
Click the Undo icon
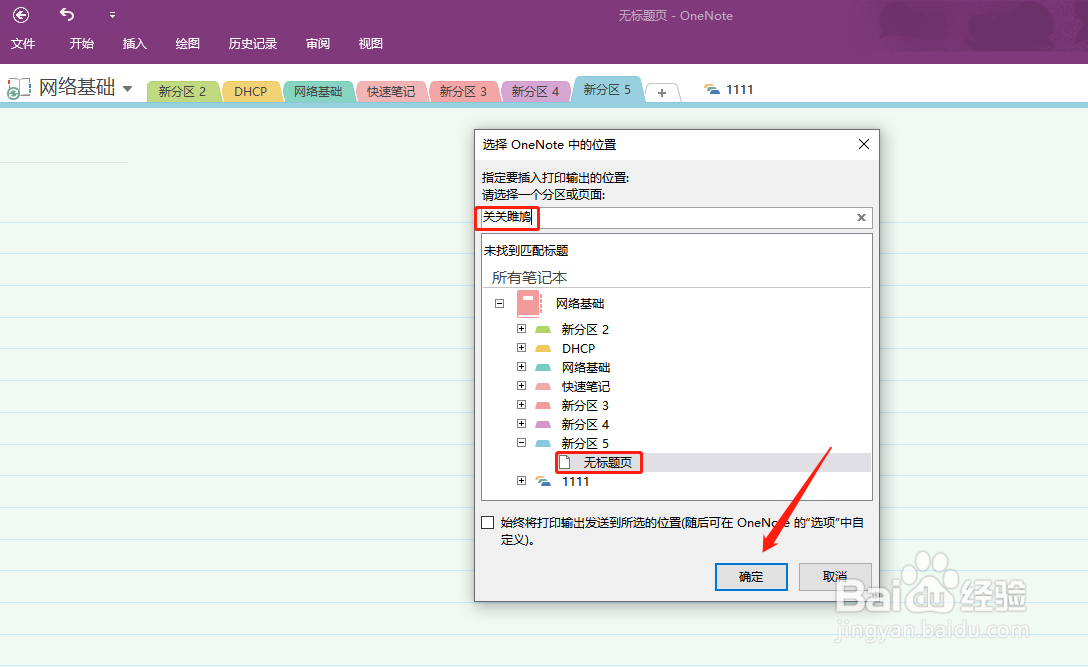tap(67, 14)
